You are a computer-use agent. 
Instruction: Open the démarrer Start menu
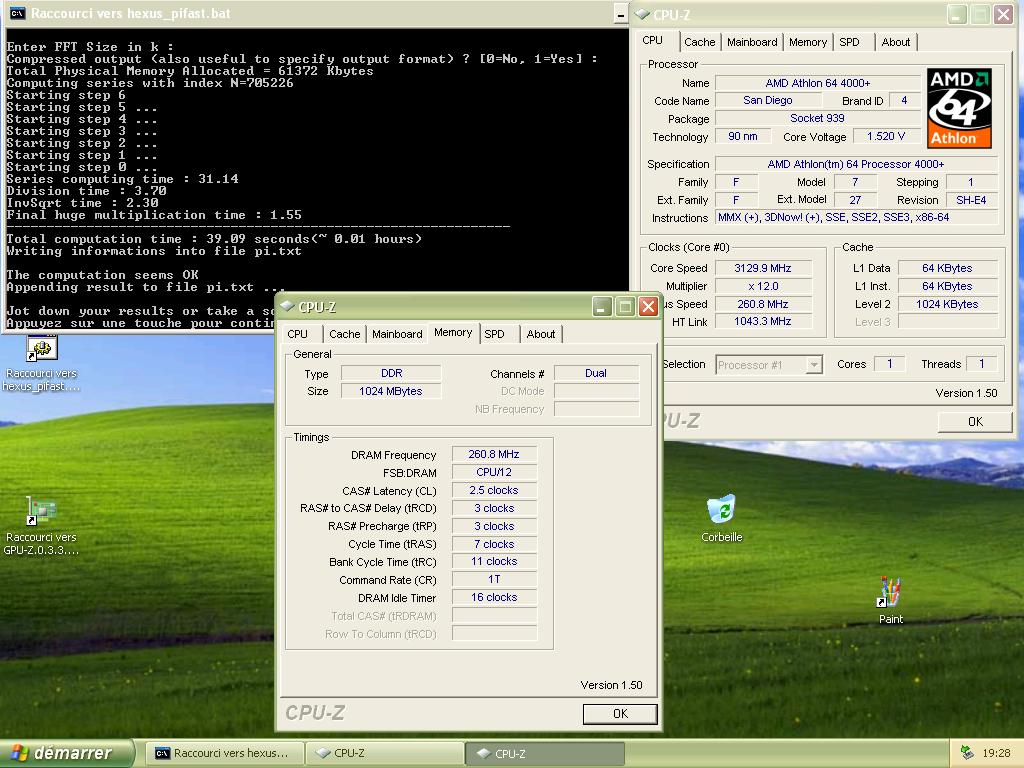(x=67, y=753)
